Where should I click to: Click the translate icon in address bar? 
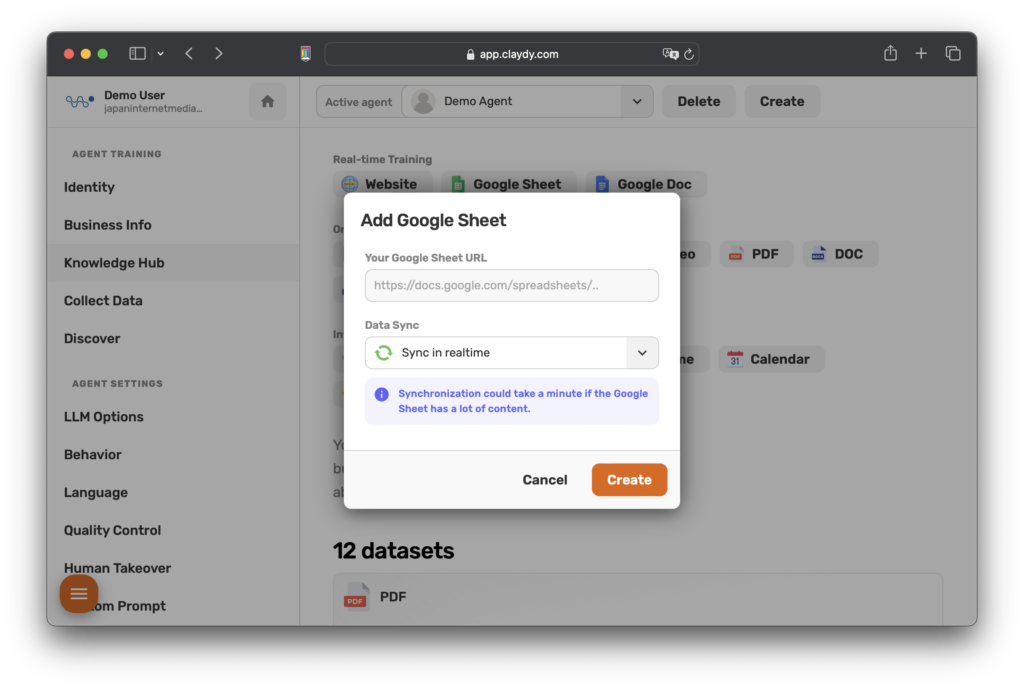click(670, 54)
